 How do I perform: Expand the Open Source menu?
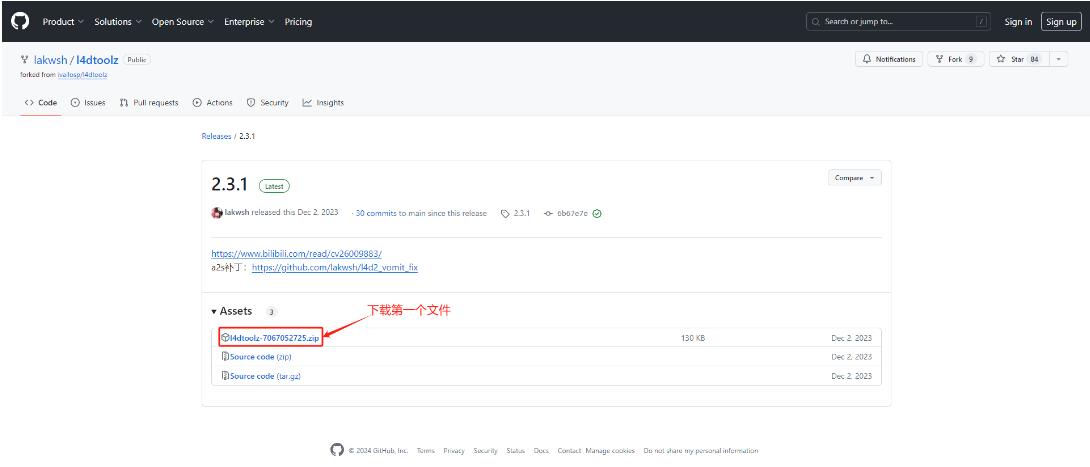click(x=183, y=22)
